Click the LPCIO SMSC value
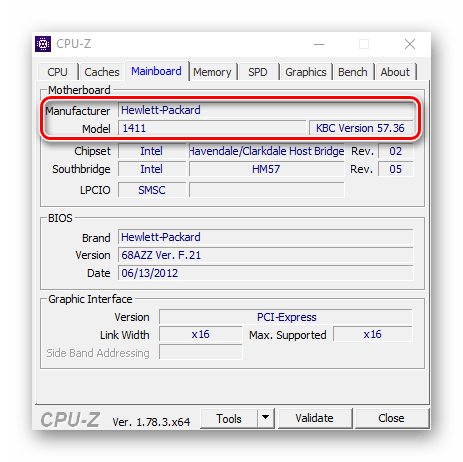The image size is (463, 462). click(x=152, y=190)
